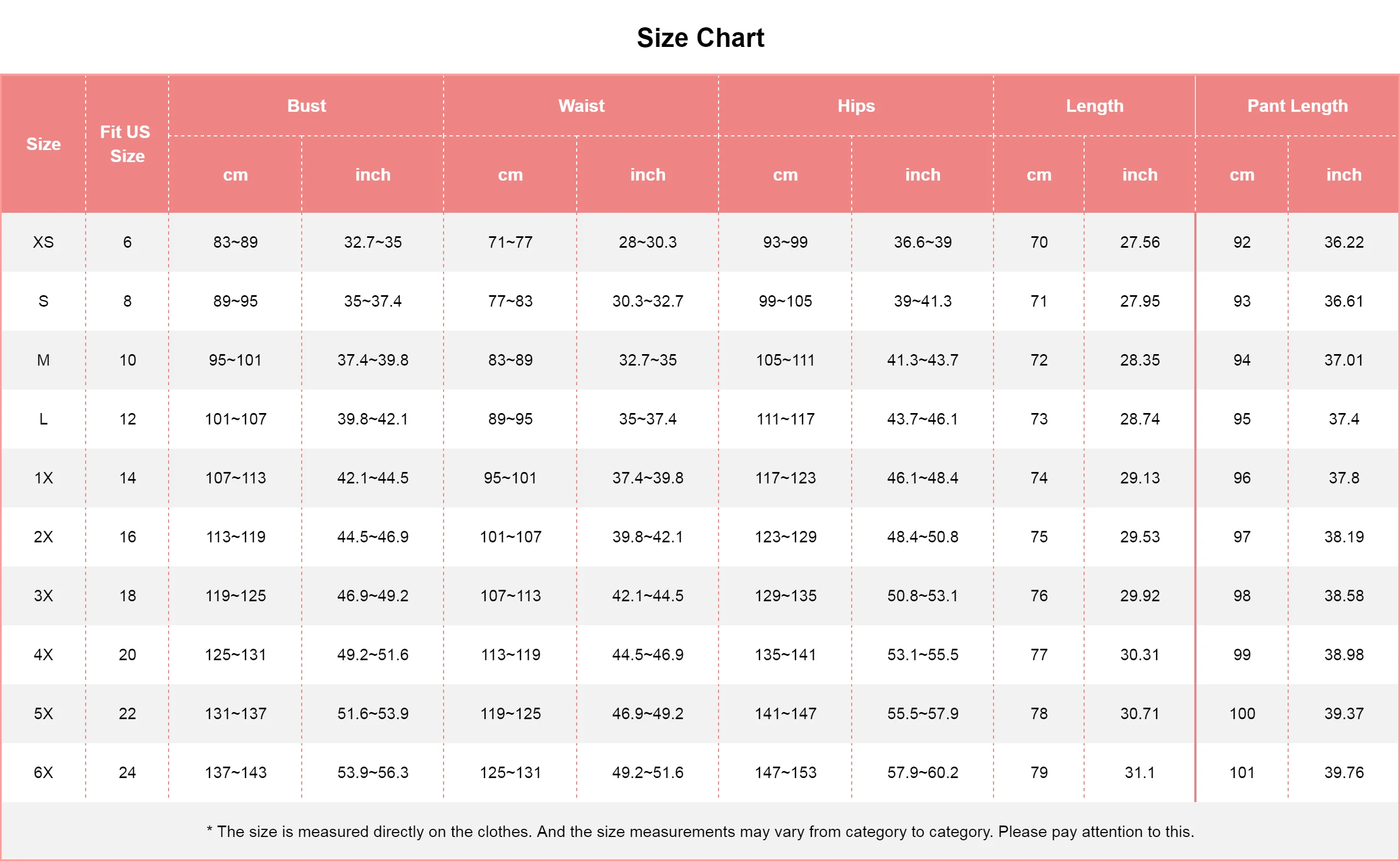Select hips inch value "57.9~60.2"

pos(923,773)
